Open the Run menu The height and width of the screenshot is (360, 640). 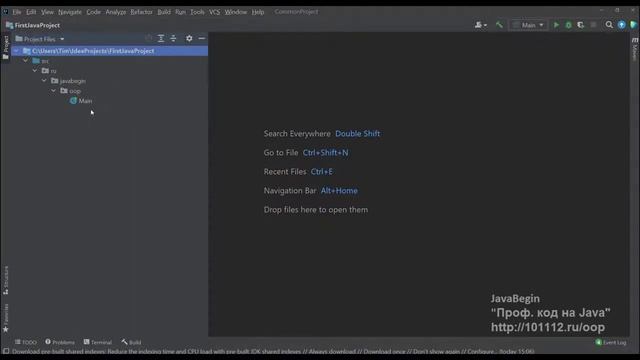point(180,12)
